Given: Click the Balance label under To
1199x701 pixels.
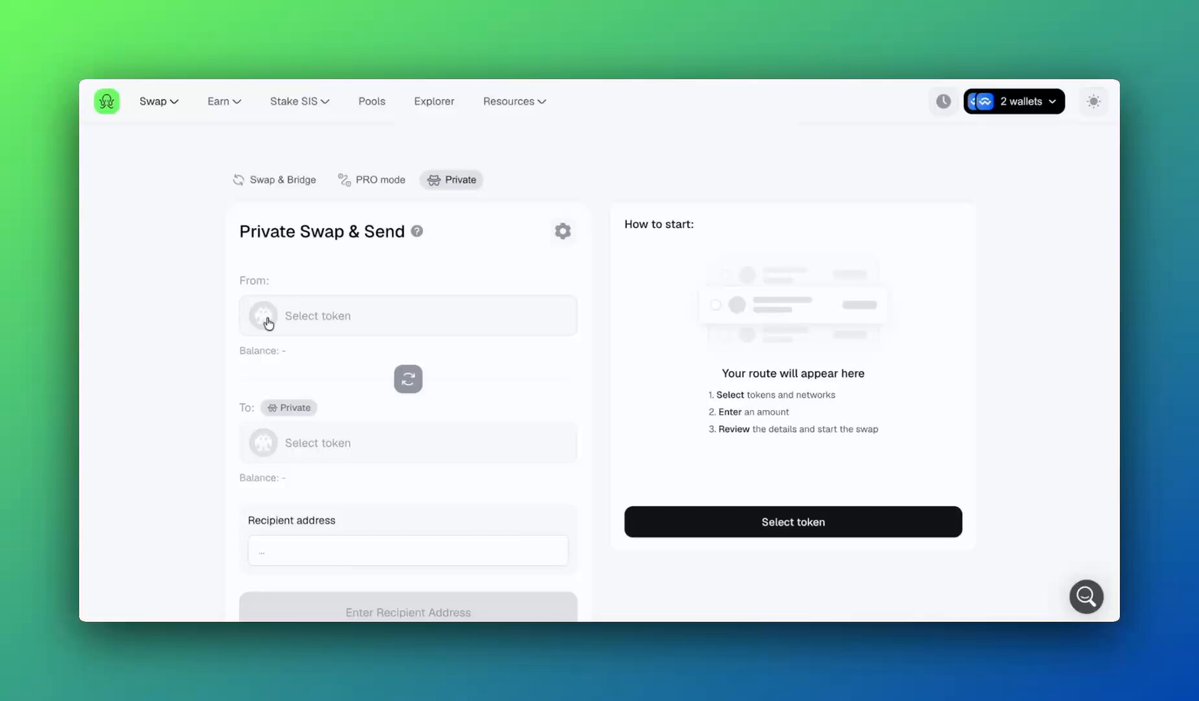Looking at the screenshot, I should click(262, 478).
